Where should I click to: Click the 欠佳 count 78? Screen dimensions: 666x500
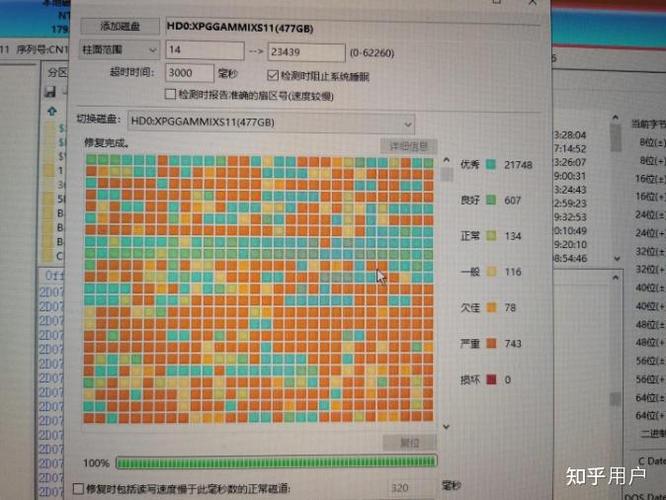click(510, 308)
